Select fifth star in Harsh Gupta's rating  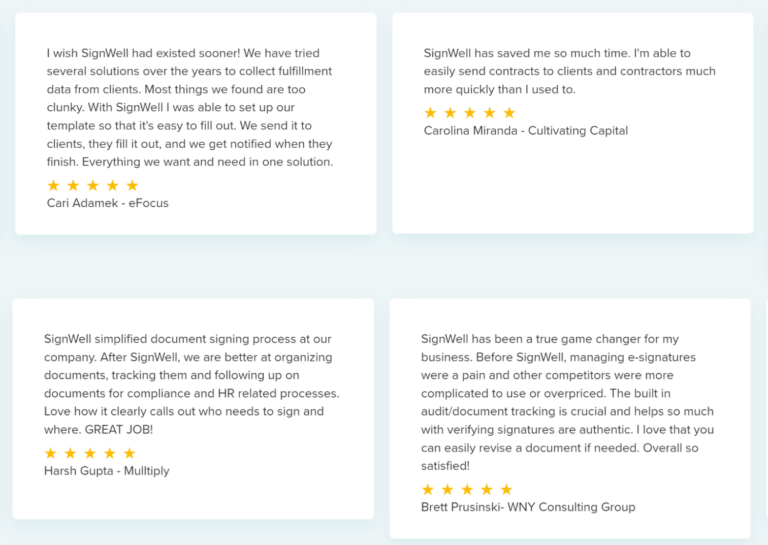(x=129, y=453)
